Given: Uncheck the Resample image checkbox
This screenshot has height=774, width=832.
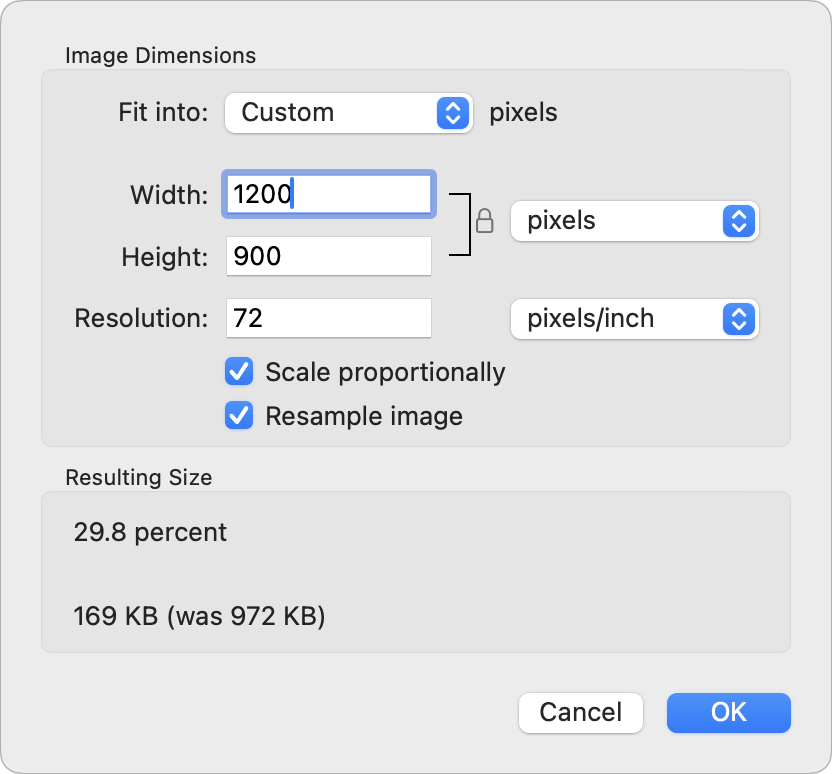Looking at the screenshot, I should (239, 416).
